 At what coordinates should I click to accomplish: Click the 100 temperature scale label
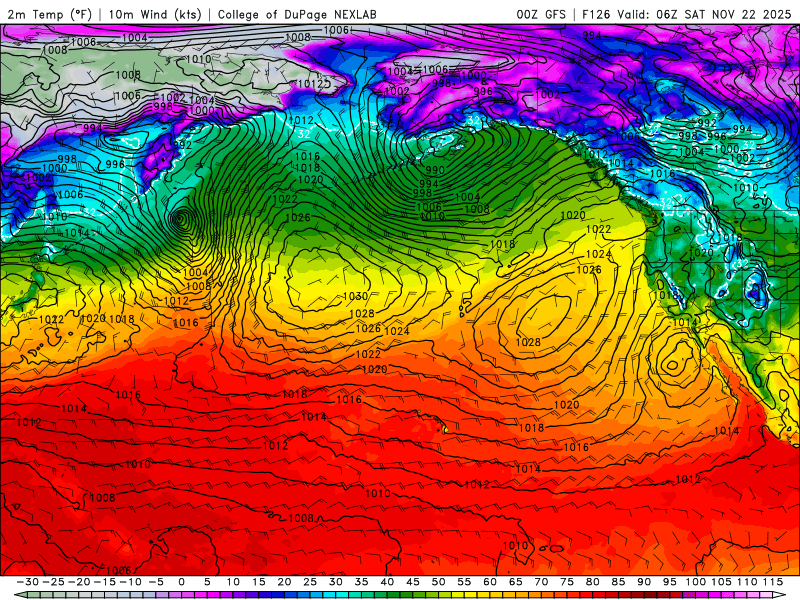pyautogui.click(x=695, y=582)
